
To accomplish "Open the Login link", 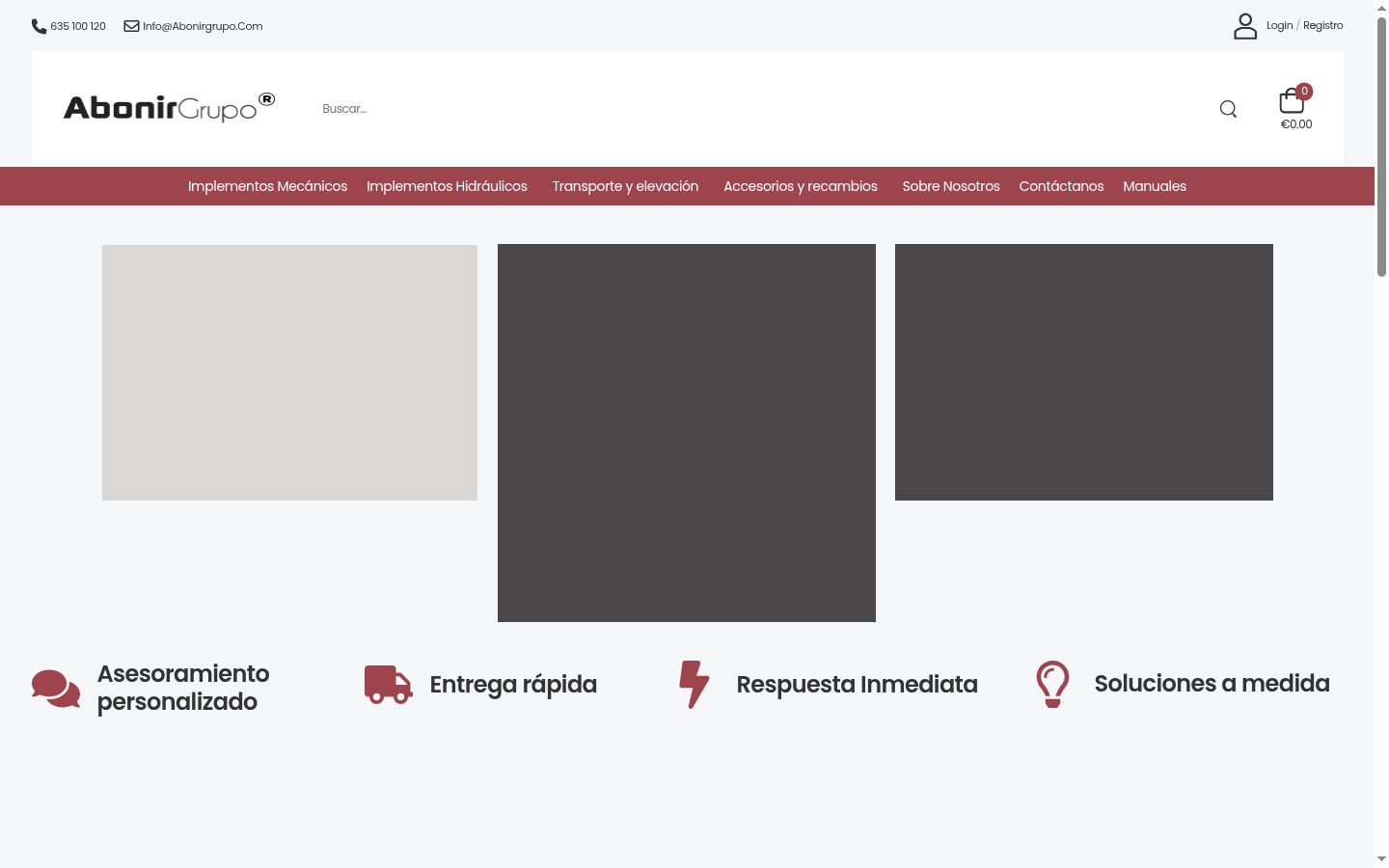I will pos(1279,25).
